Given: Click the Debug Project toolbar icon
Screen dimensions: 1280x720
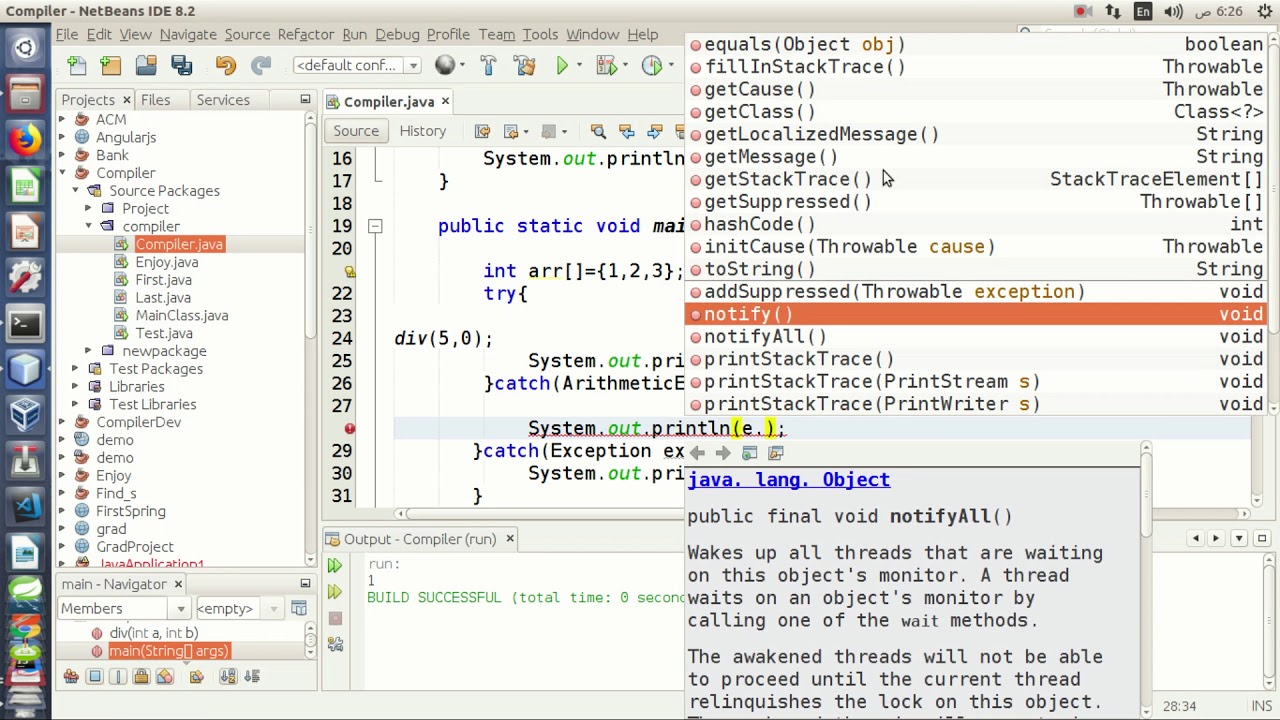Looking at the screenshot, I should (x=607, y=66).
